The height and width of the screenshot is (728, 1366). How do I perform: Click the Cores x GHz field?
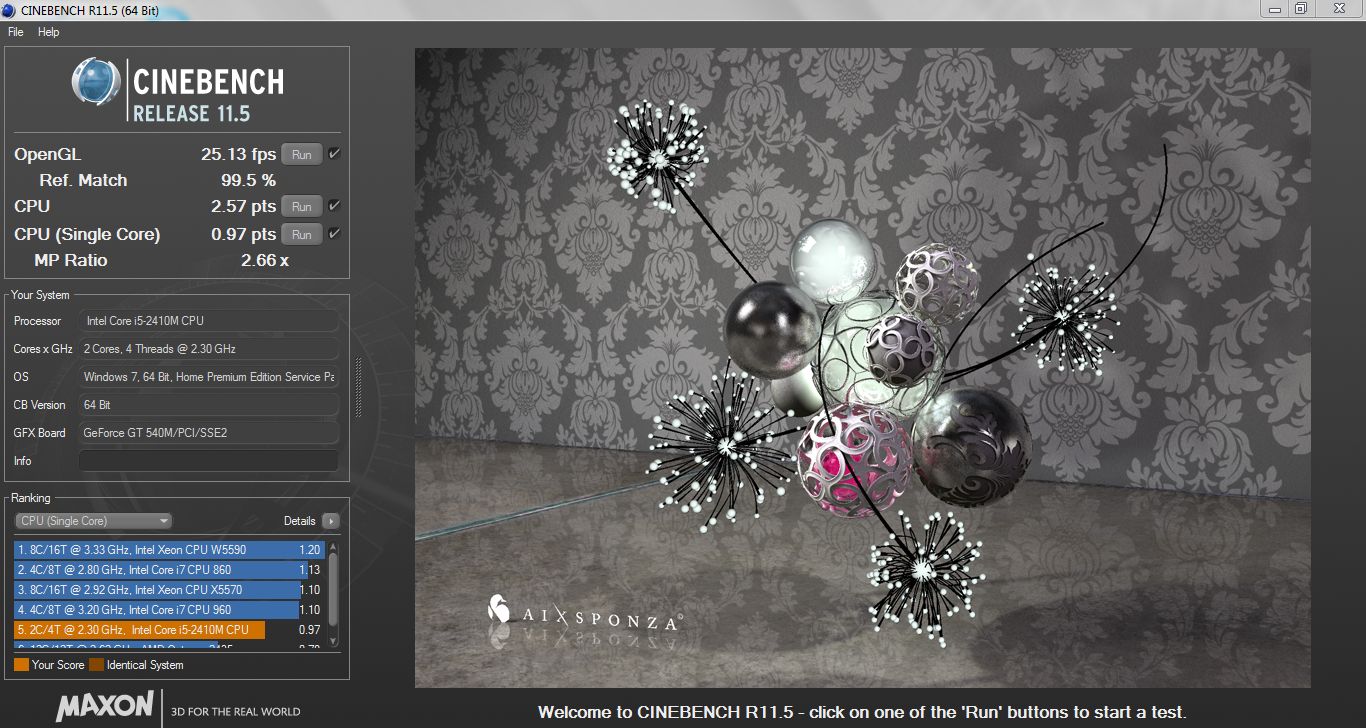(209, 349)
